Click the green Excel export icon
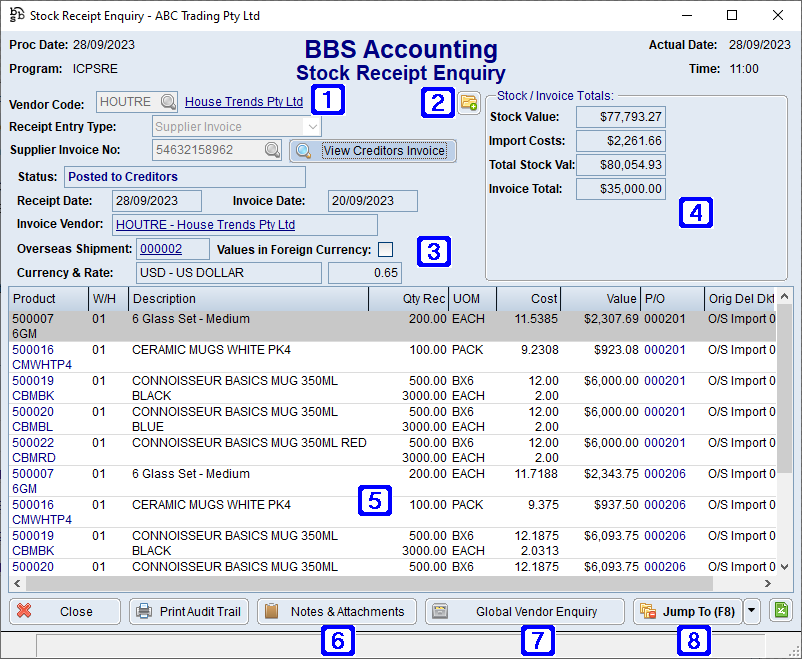 click(x=781, y=611)
